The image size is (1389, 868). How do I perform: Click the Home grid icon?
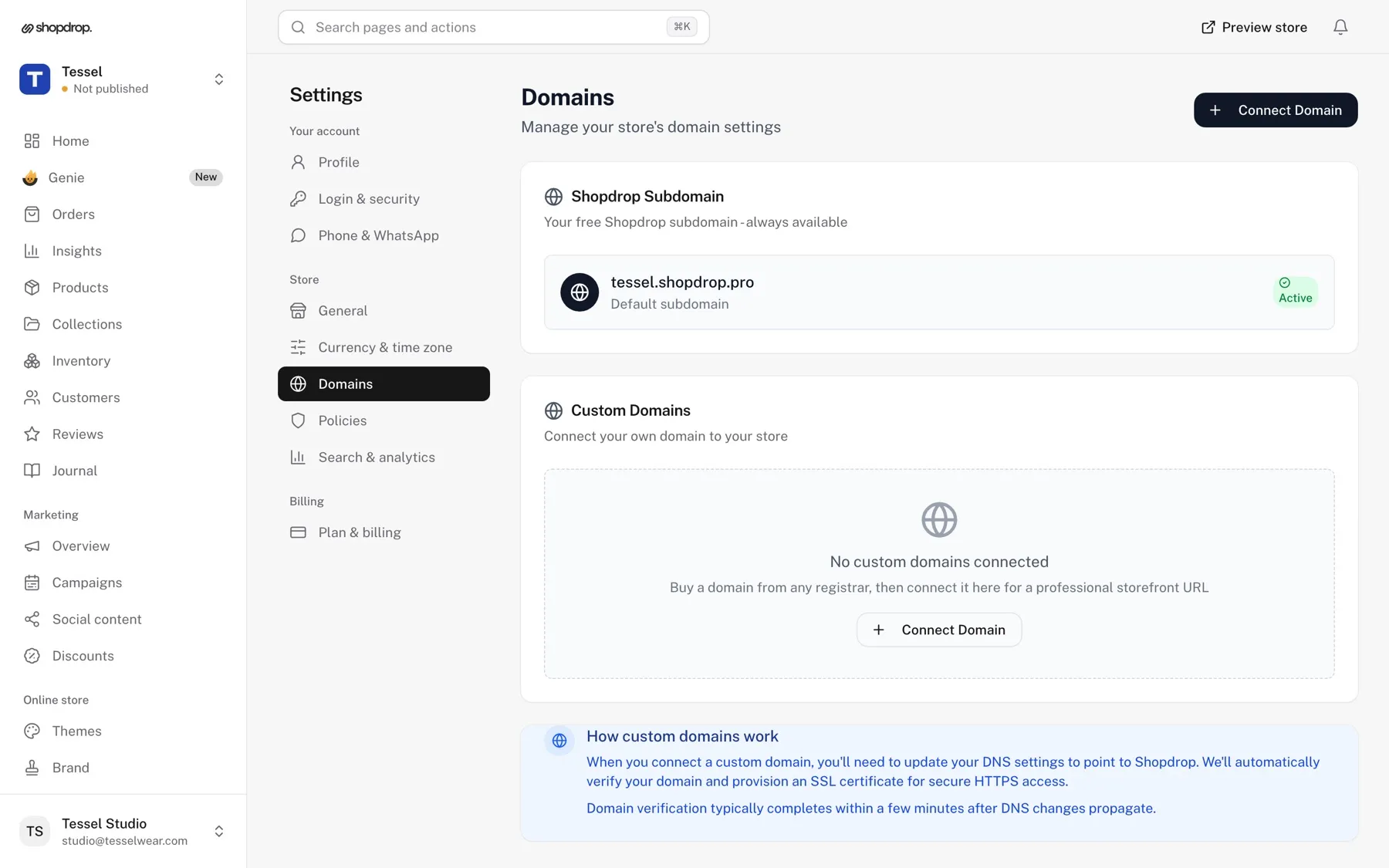(32, 140)
